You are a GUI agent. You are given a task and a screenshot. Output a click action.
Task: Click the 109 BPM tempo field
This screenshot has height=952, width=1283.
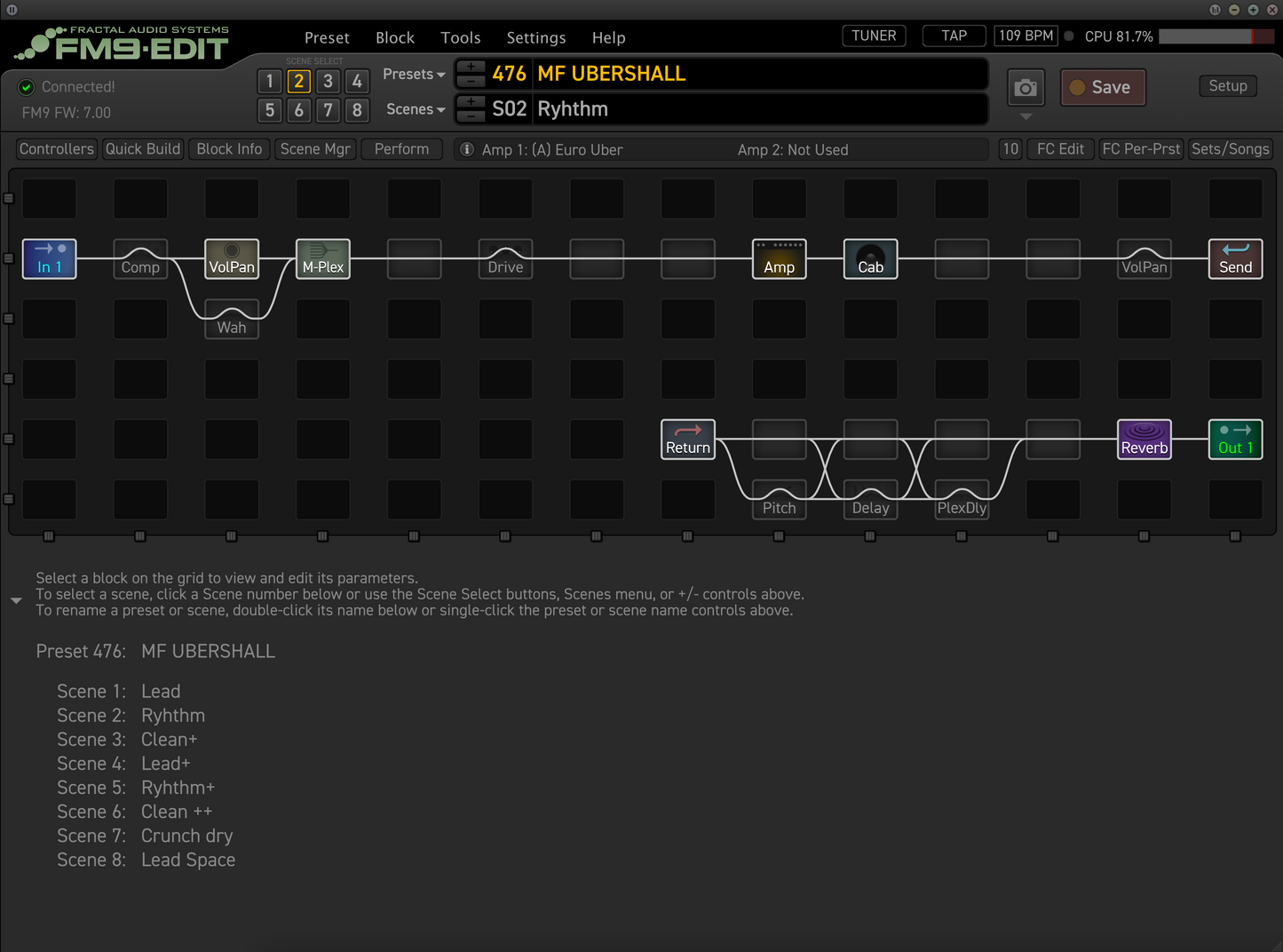1026,36
